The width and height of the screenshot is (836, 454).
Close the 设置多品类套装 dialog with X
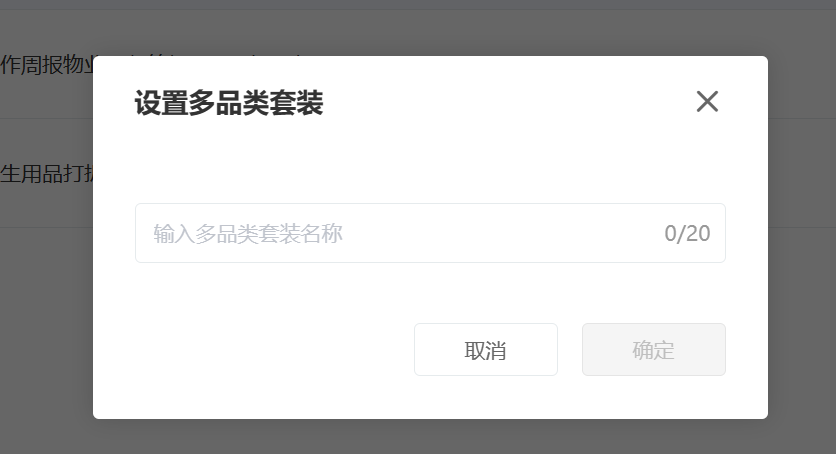(707, 101)
